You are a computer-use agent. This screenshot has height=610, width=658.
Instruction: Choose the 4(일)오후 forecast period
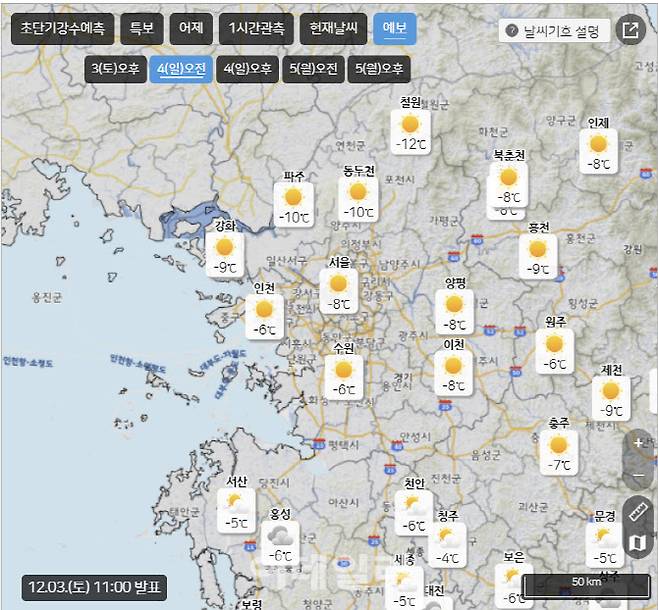click(247, 69)
